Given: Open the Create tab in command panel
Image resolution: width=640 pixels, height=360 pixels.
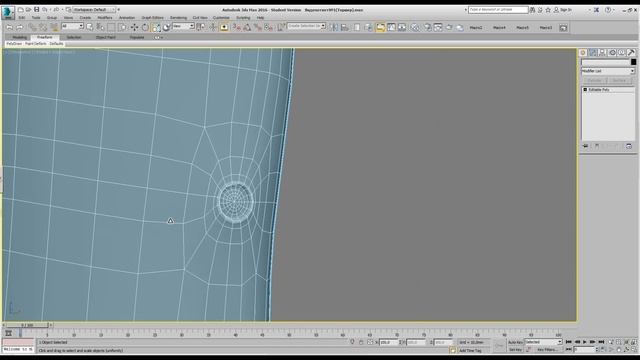Looking at the screenshot, I should tap(583, 53).
